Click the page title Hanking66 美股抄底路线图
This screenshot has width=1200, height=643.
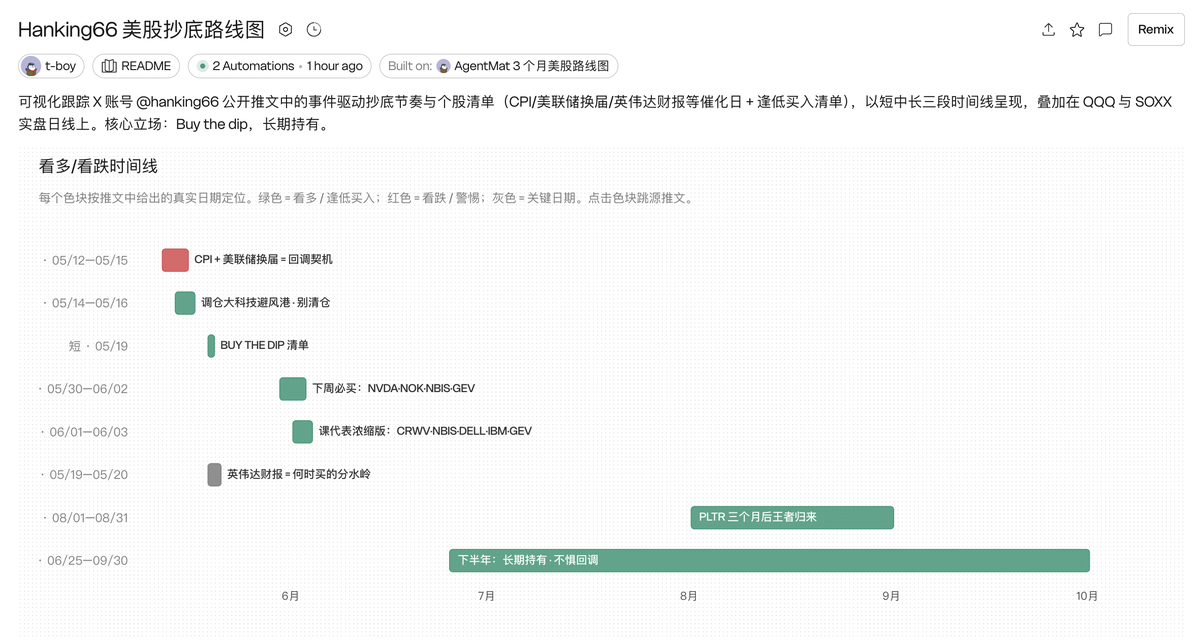click(141, 30)
